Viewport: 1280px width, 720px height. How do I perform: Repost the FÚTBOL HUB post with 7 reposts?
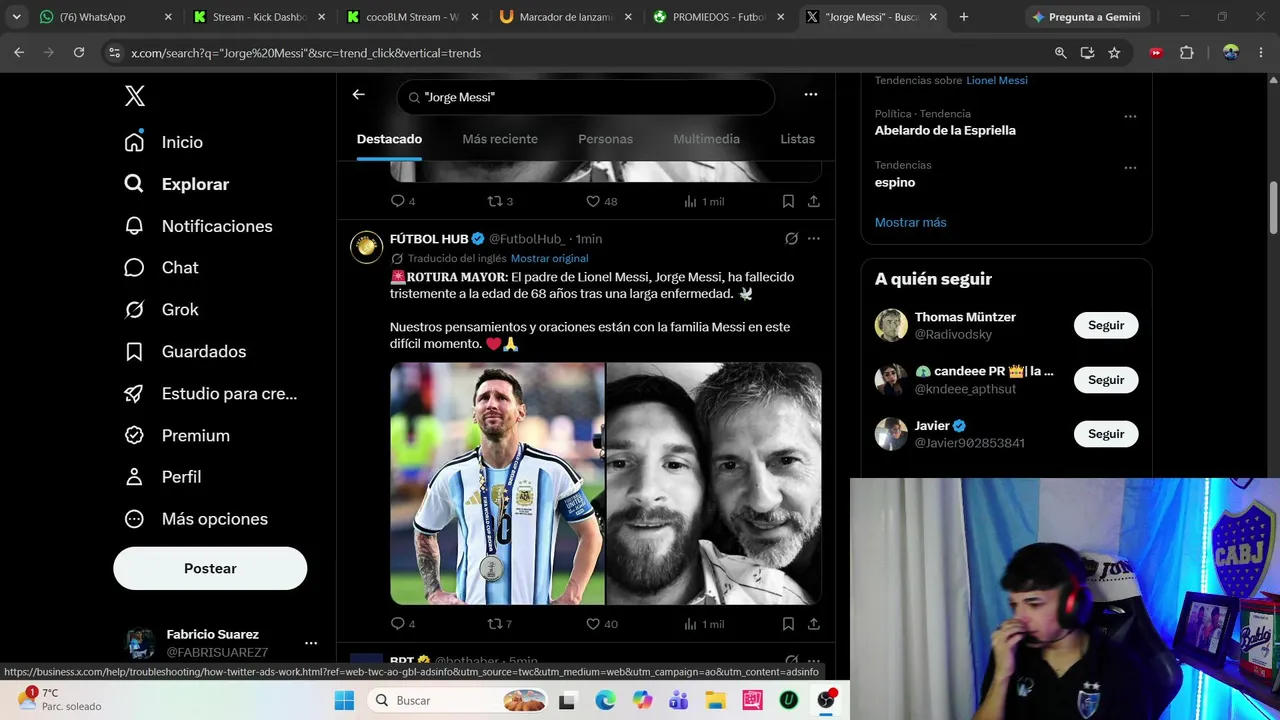coord(494,624)
